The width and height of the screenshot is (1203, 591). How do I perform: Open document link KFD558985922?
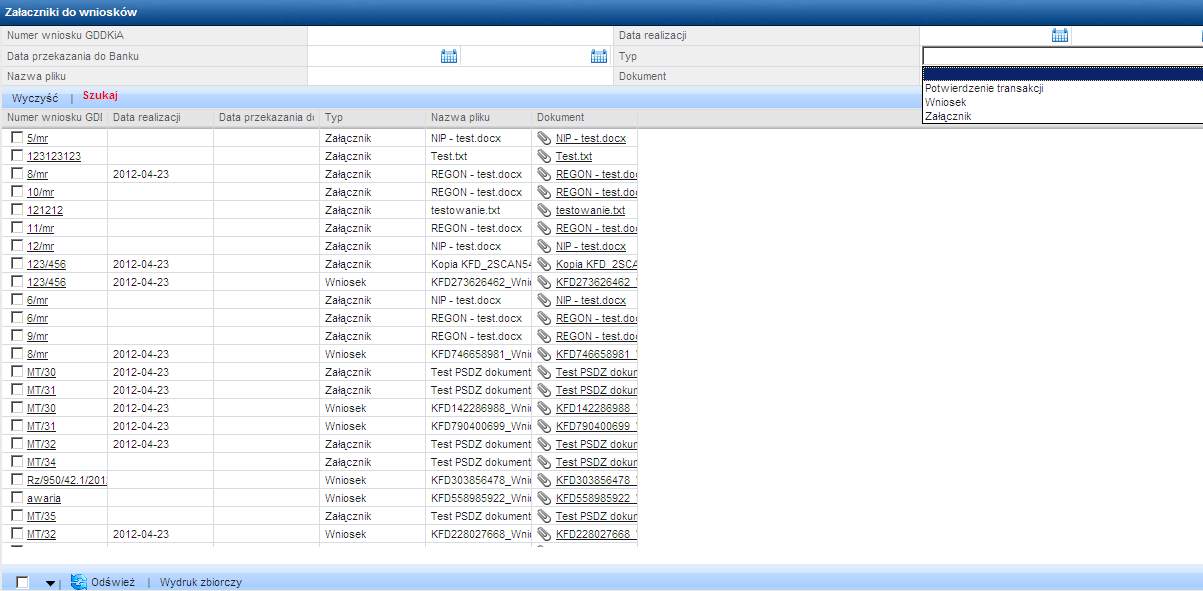tap(596, 498)
